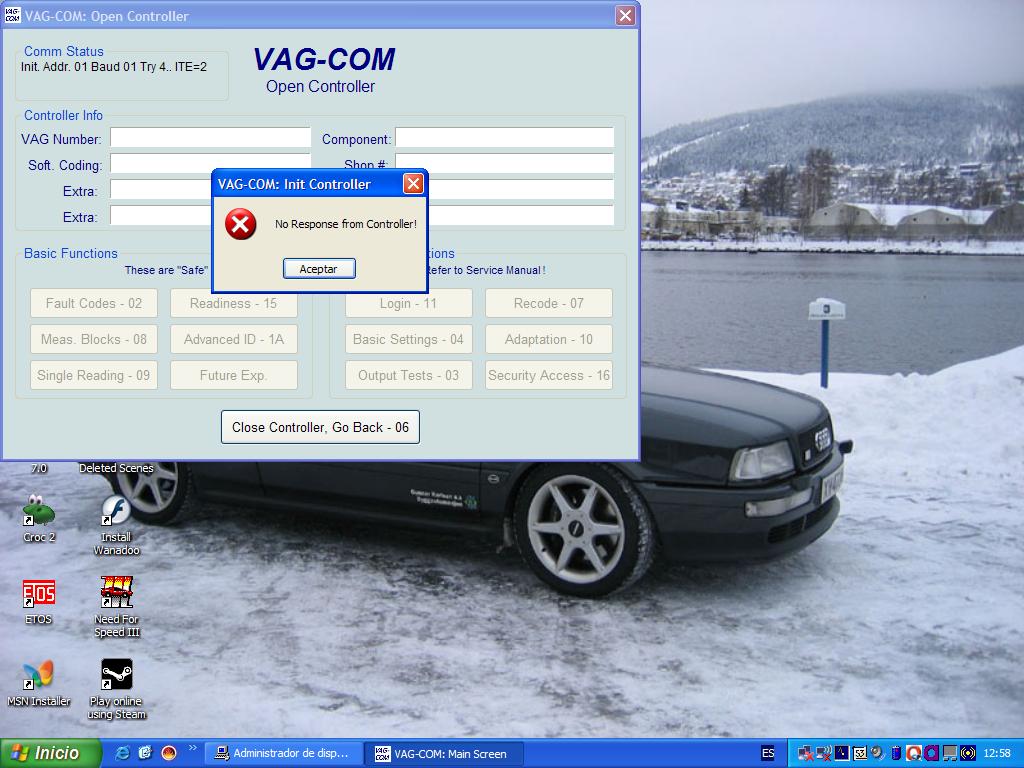Click the purple square tray icon
Image resolution: width=1024 pixels, height=768 pixels.
[931, 753]
